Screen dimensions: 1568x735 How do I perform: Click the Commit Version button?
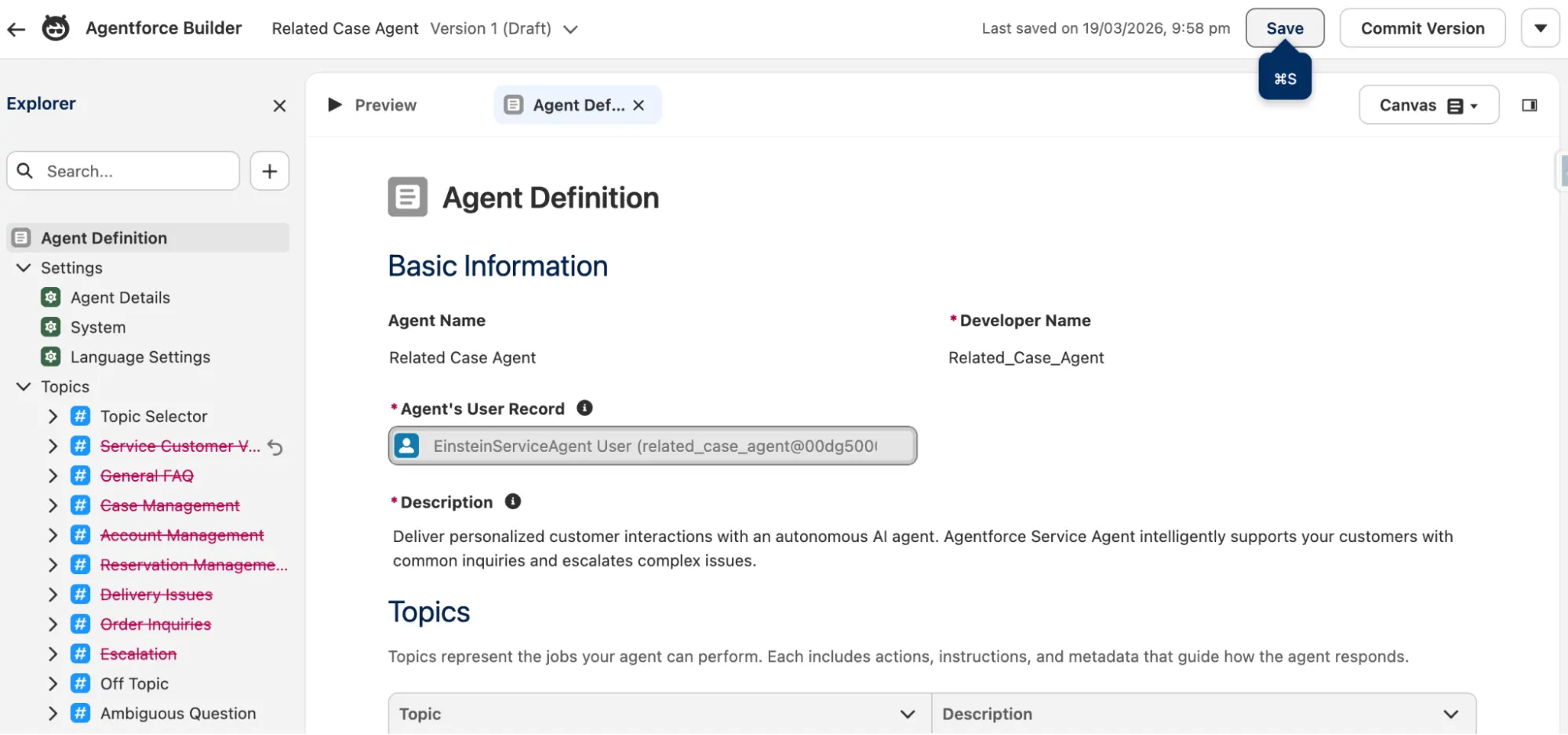(x=1423, y=28)
